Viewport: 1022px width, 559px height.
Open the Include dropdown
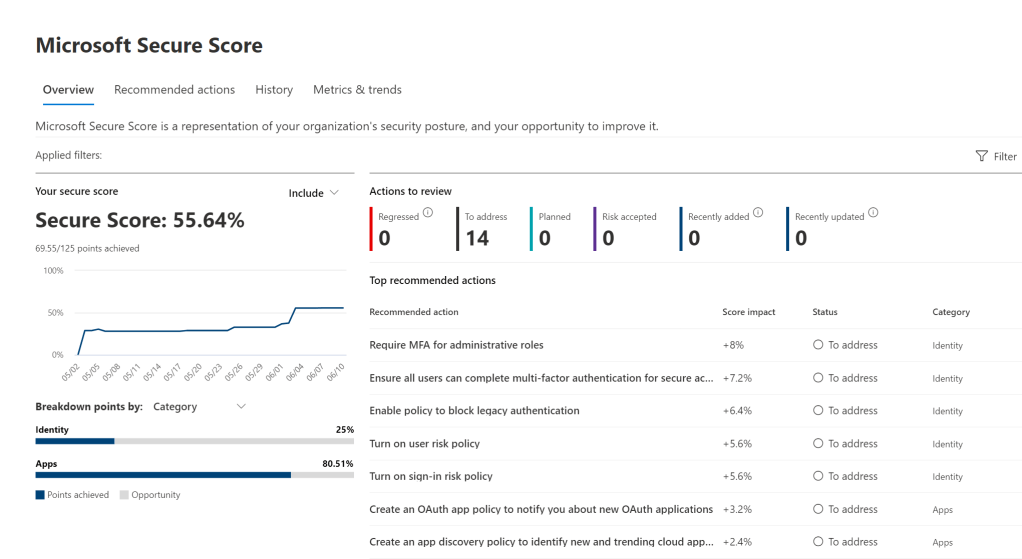point(313,193)
